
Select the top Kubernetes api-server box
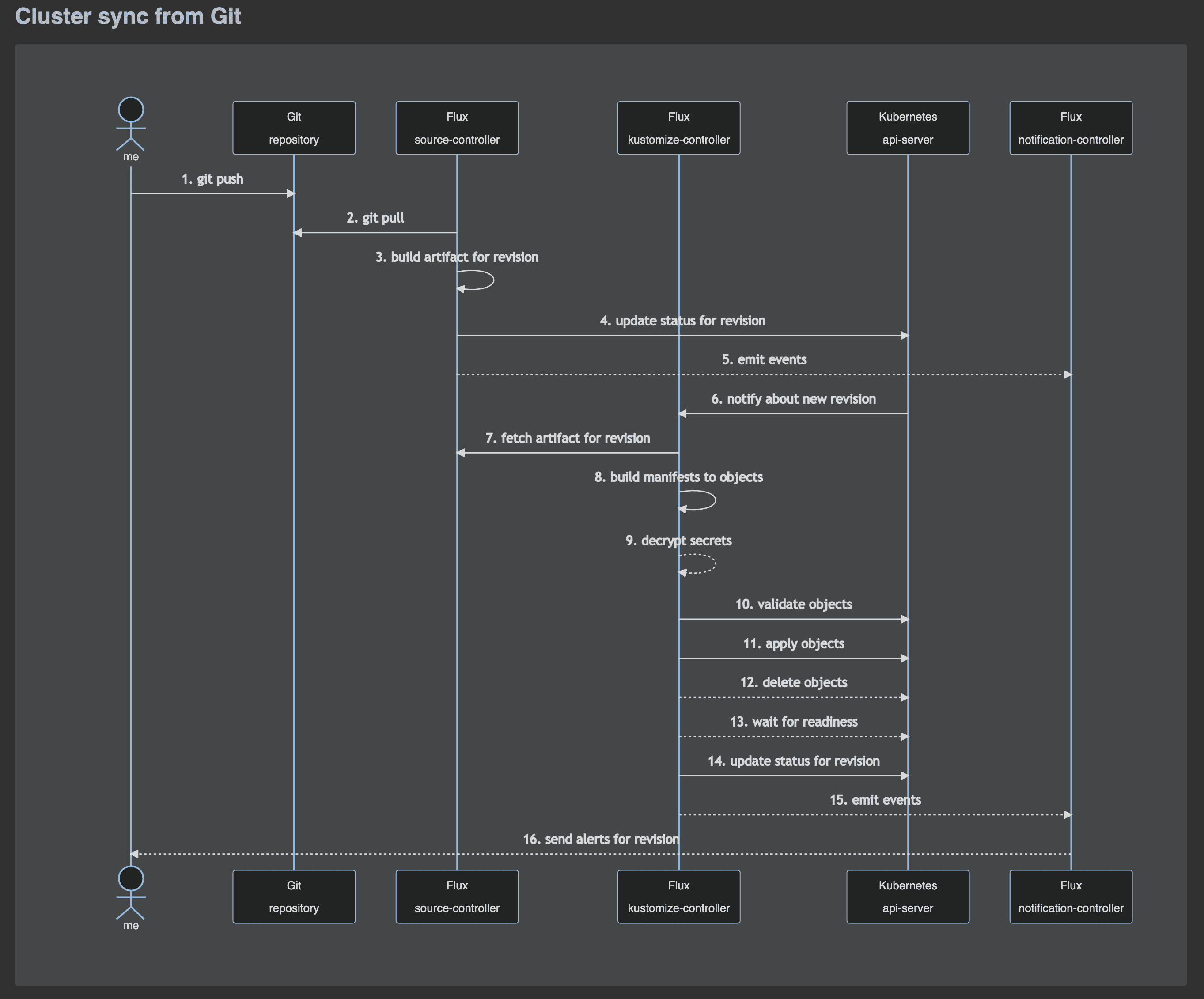908,128
